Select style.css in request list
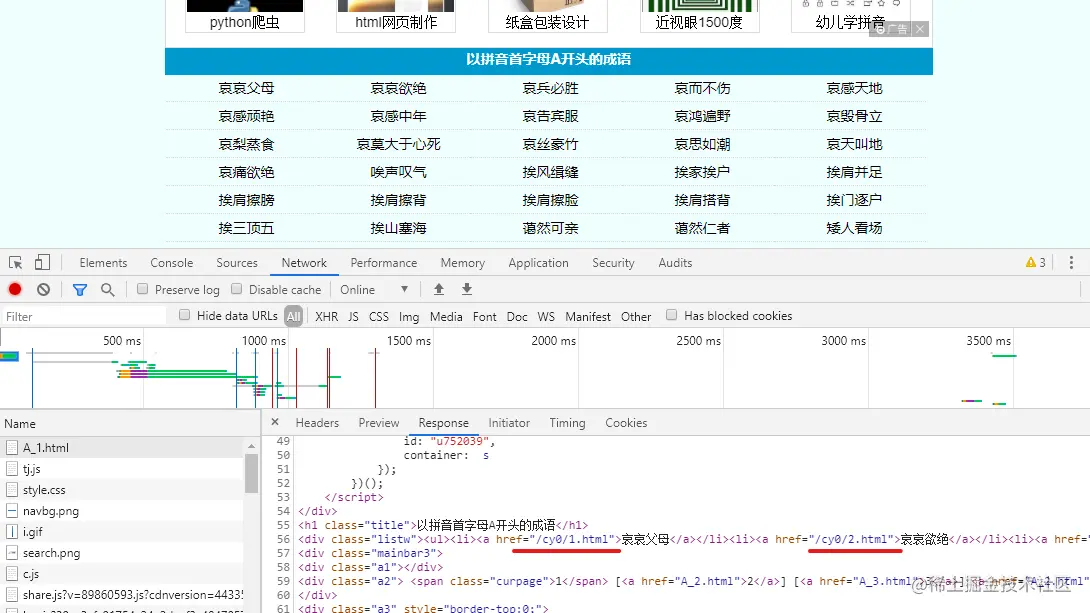Screen dimensions: 1090x613 [x=44, y=490]
